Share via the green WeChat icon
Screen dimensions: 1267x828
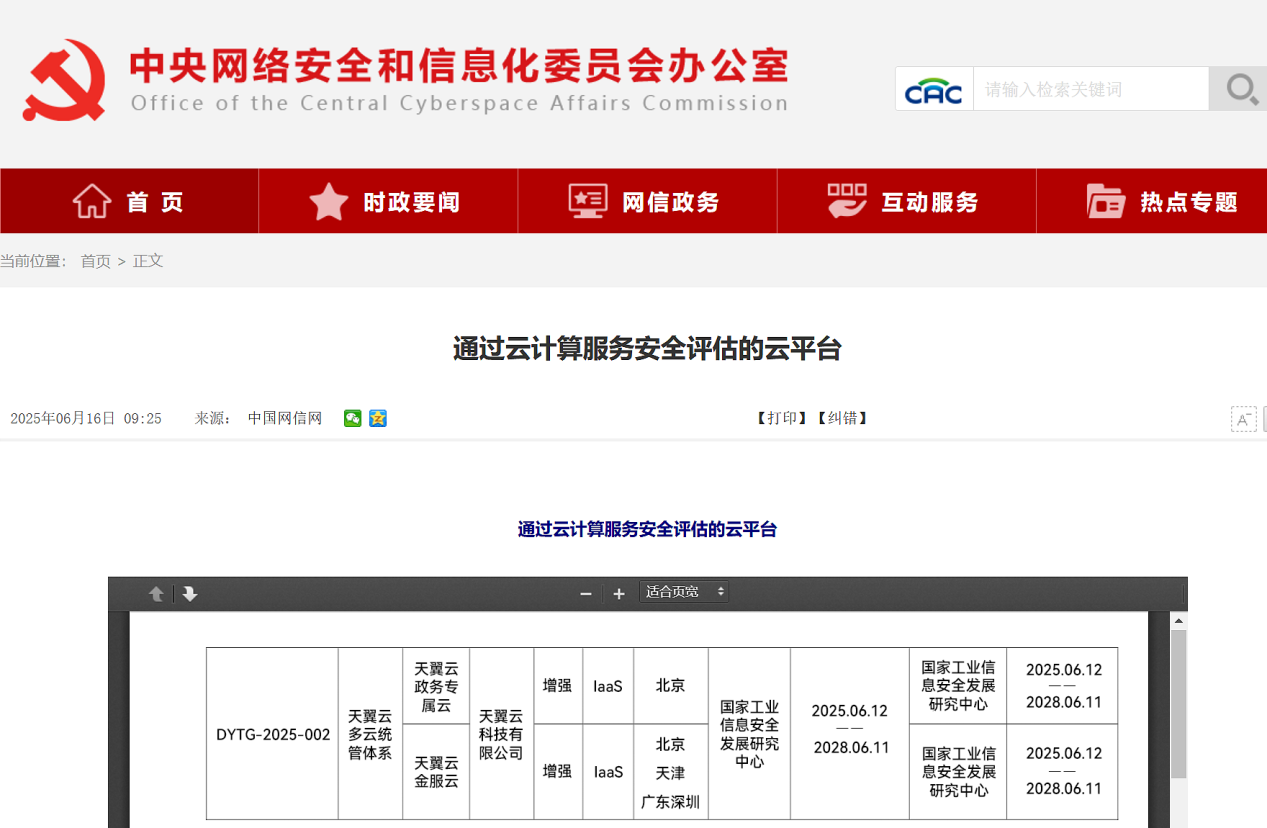pyautogui.click(x=352, y=418)
